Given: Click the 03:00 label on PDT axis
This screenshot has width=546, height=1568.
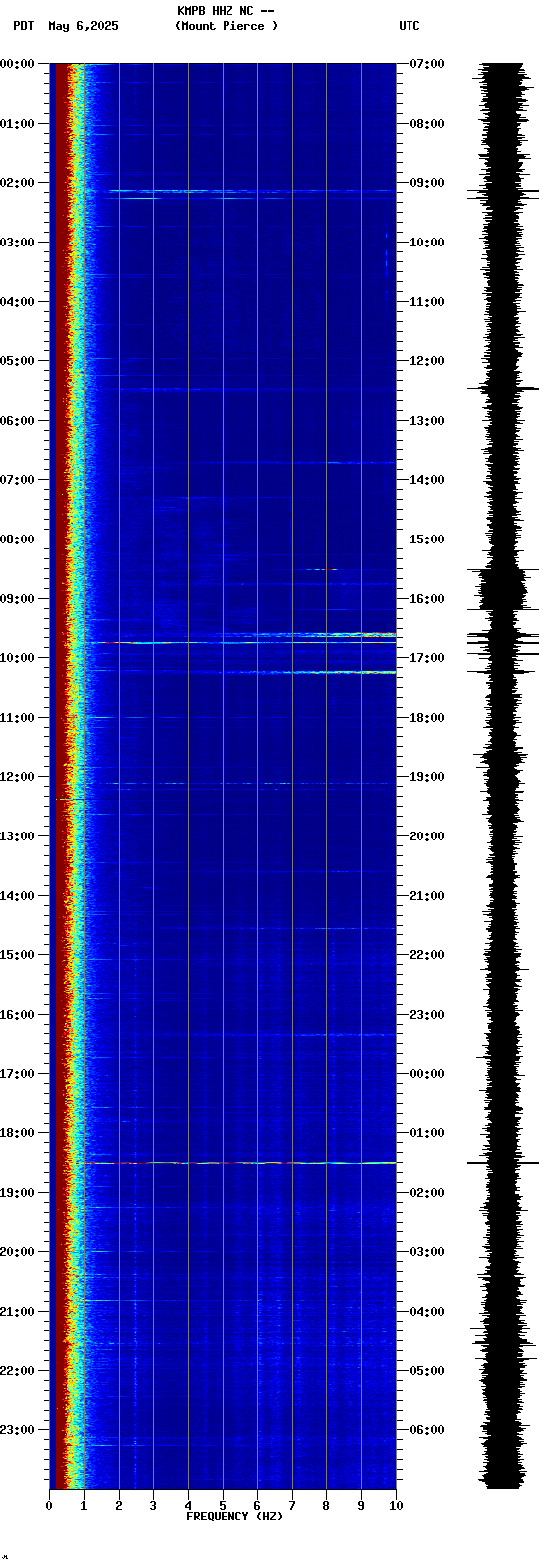Looking at the screenshot, I should (x=17, y=243).
